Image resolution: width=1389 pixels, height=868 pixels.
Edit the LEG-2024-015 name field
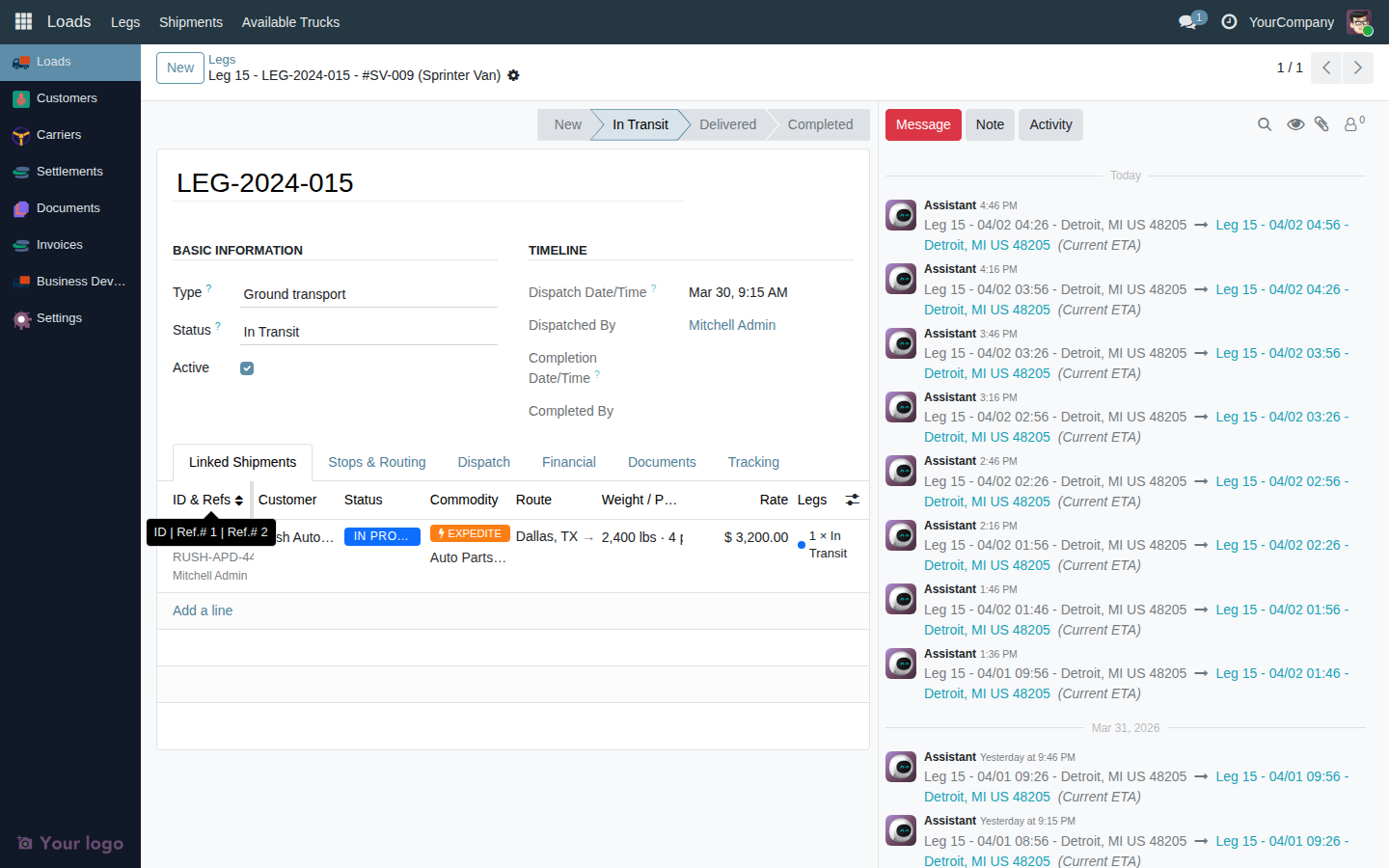[x=428, y=183]
